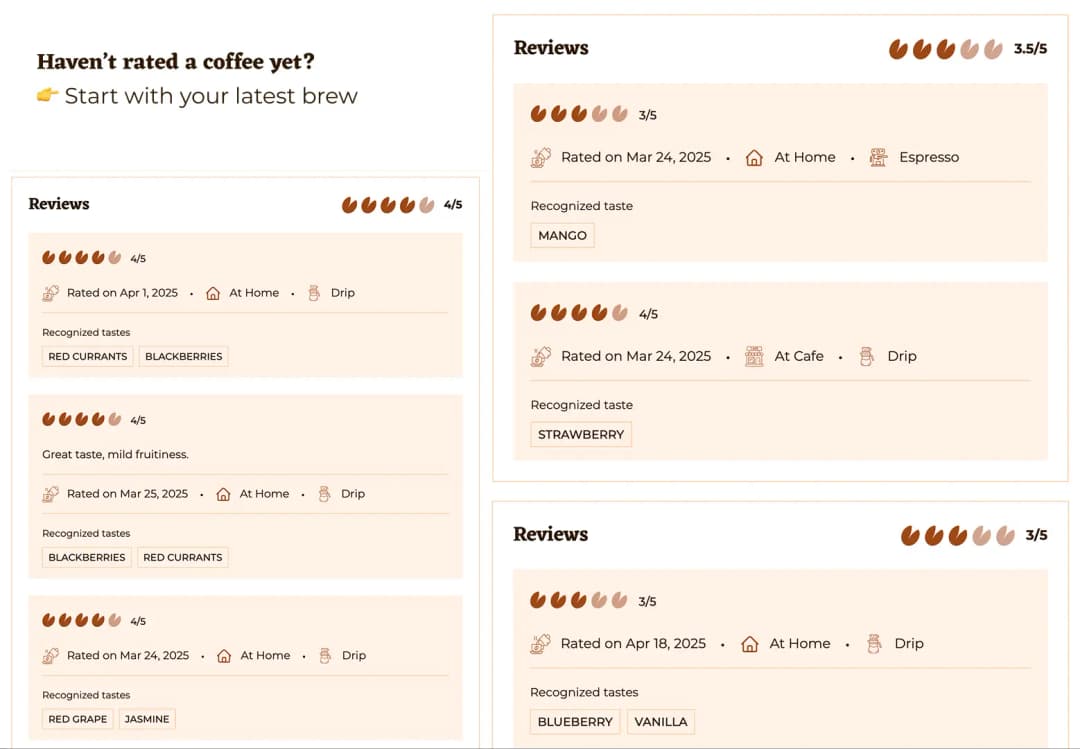Open the Start with your latest brew link

[x=210, y=96]
